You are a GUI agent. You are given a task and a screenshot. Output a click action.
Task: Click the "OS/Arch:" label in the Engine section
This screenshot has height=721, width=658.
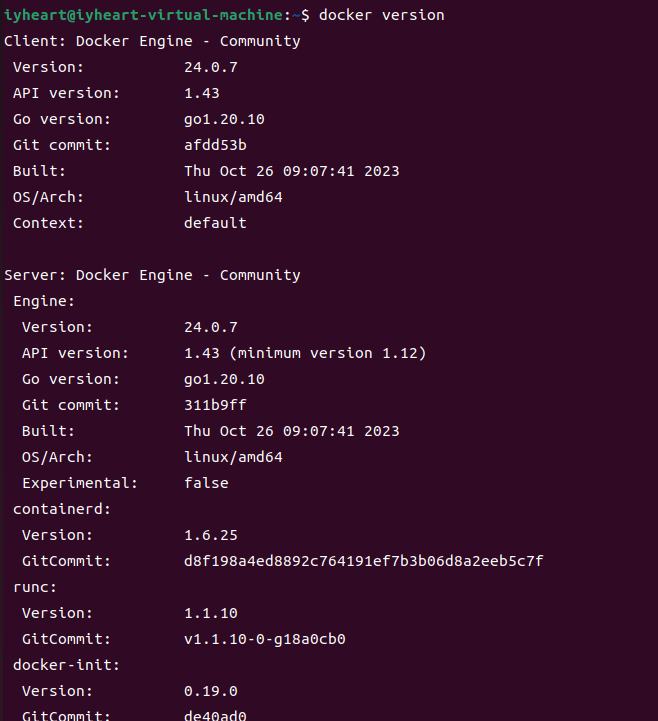coord(57,457)
